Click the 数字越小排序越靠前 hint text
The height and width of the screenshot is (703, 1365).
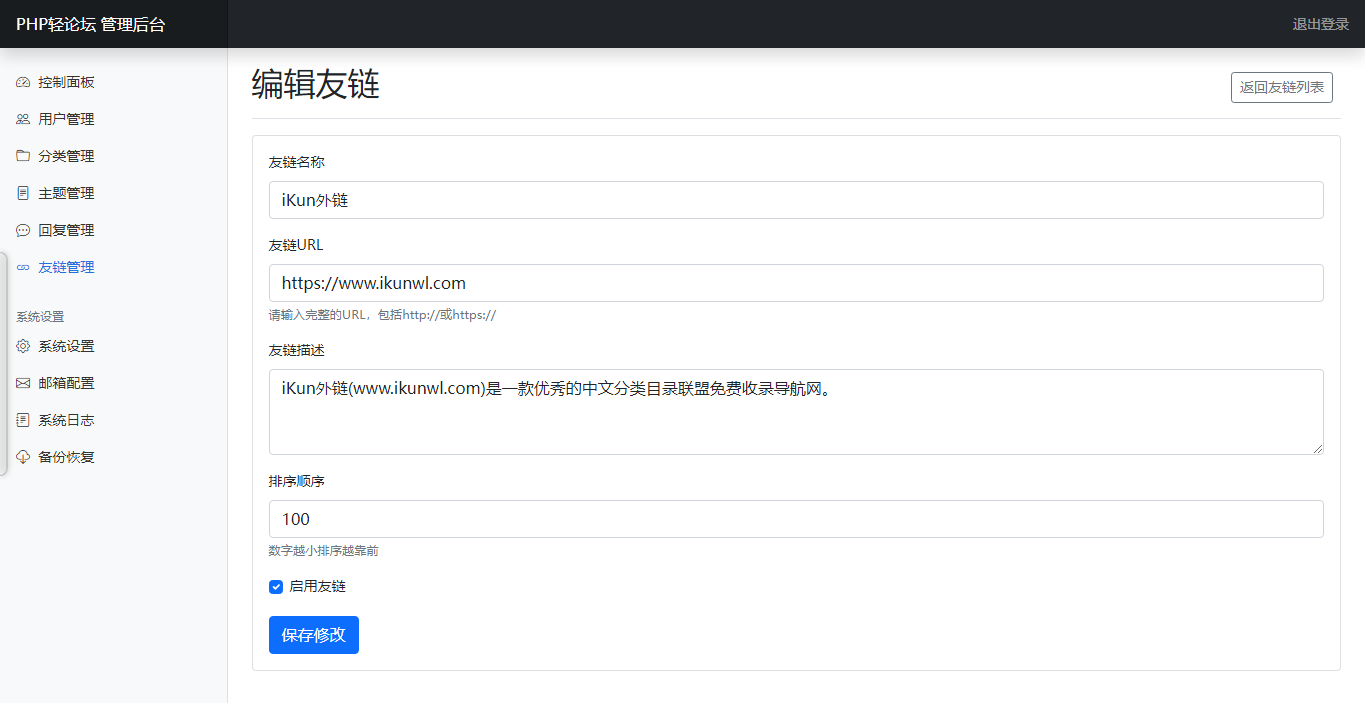[324, 551]
